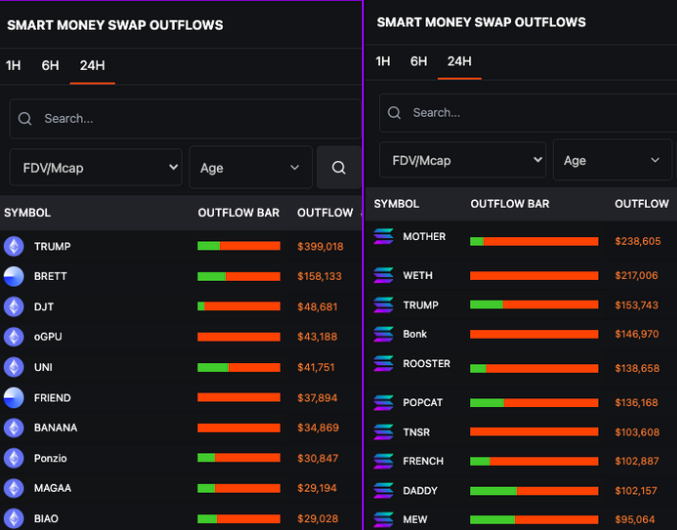The width and height of the screenshot is (677, 530).
Task: Click the Solana icon beside WETH
Action: click(383, 275)
